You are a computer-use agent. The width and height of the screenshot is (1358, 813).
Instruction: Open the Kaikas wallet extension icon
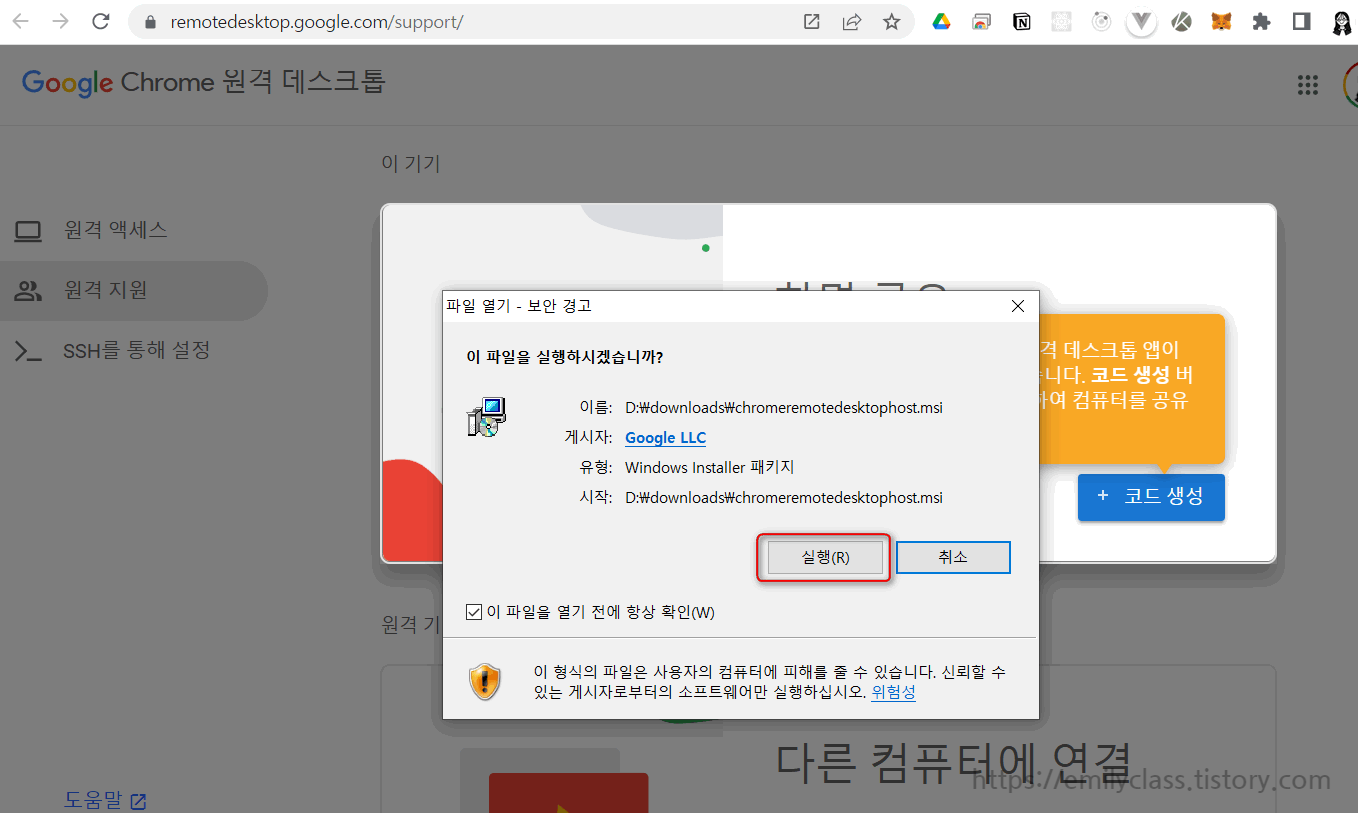(1181, 22)
